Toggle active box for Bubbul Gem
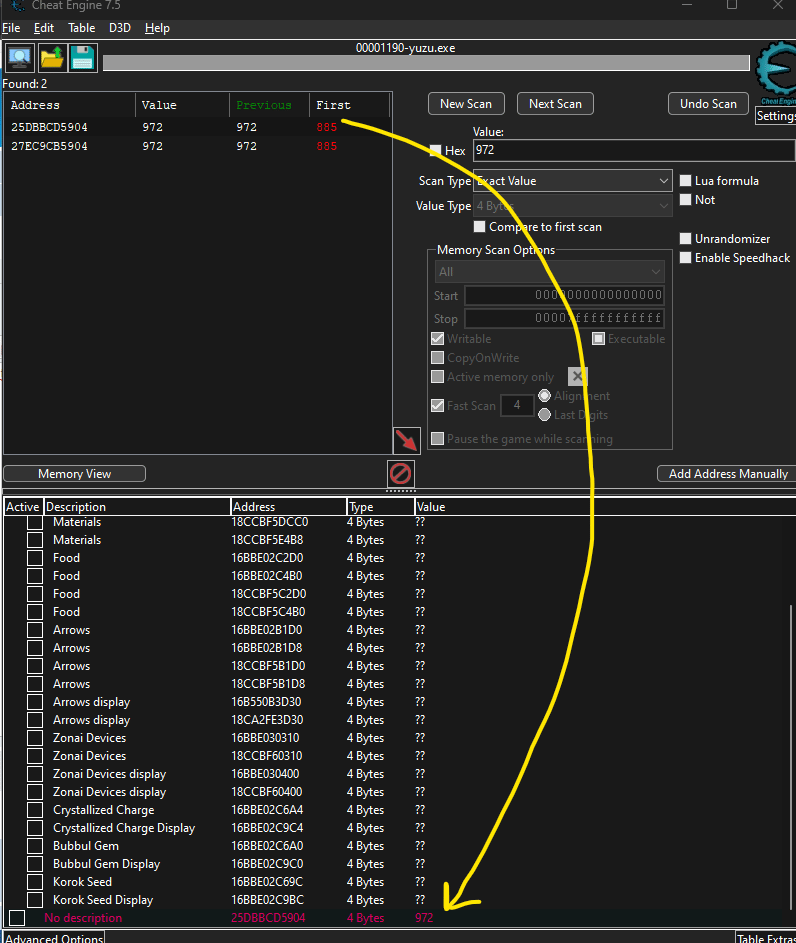The image size is (796, 943). point(35,846)
